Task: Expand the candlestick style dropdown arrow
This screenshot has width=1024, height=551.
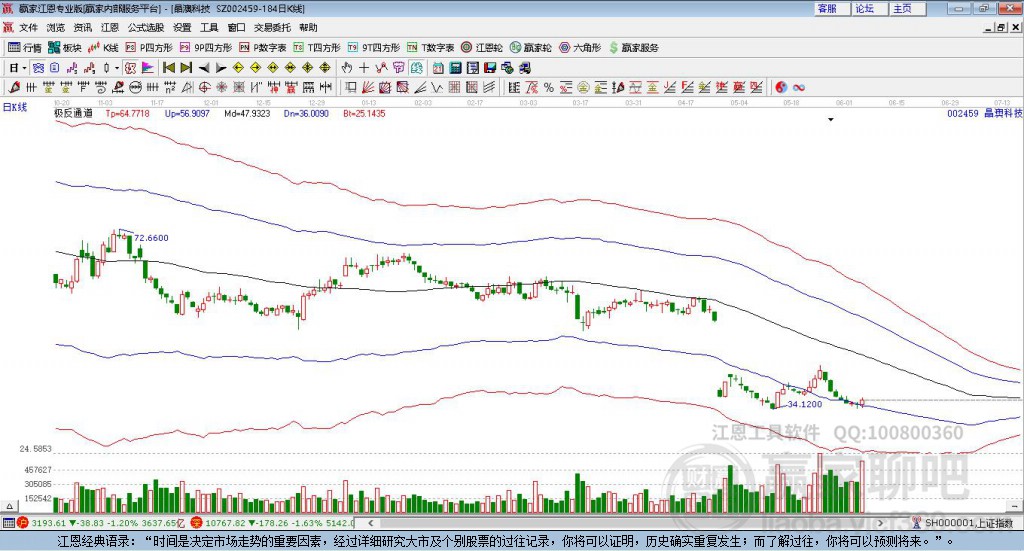Action: tap(117, 68)
